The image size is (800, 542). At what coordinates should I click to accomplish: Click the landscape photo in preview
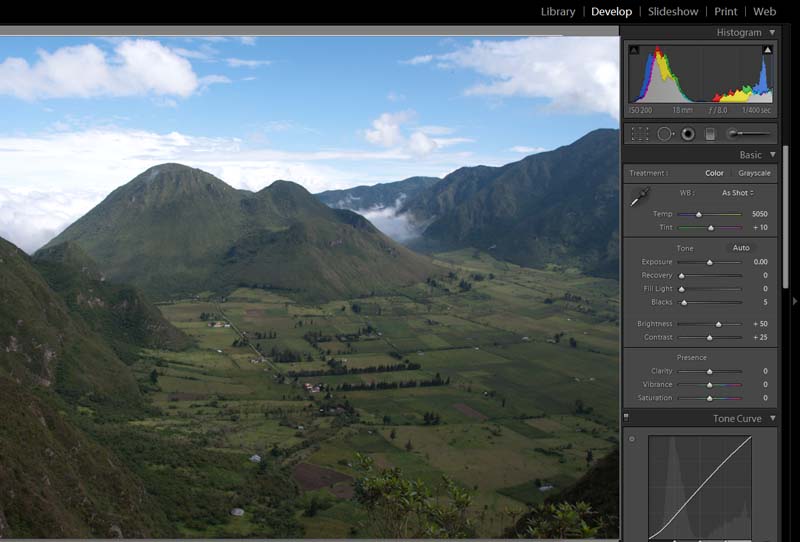[309, 286]
